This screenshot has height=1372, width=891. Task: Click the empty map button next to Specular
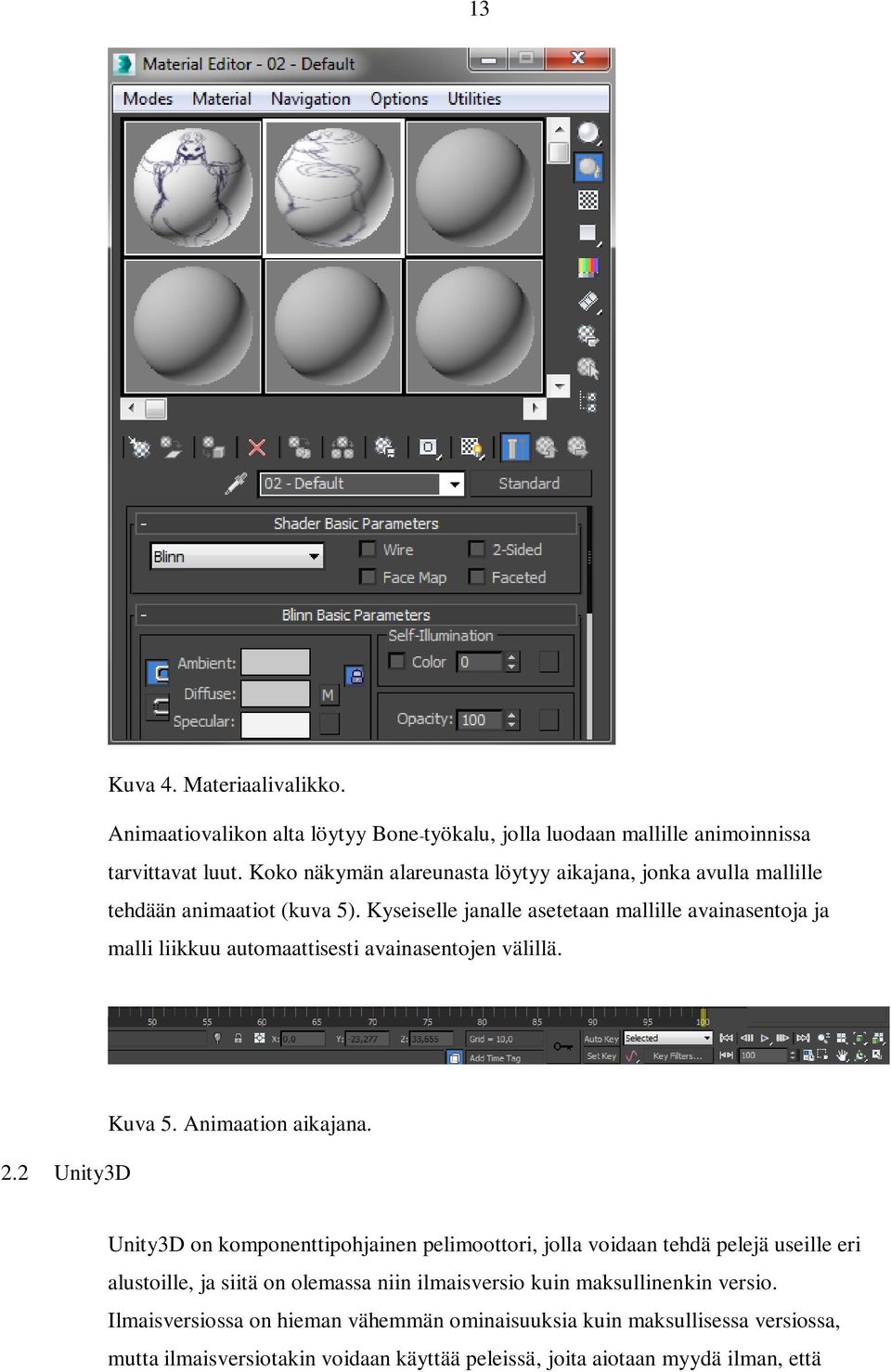(x=329, y=723)
